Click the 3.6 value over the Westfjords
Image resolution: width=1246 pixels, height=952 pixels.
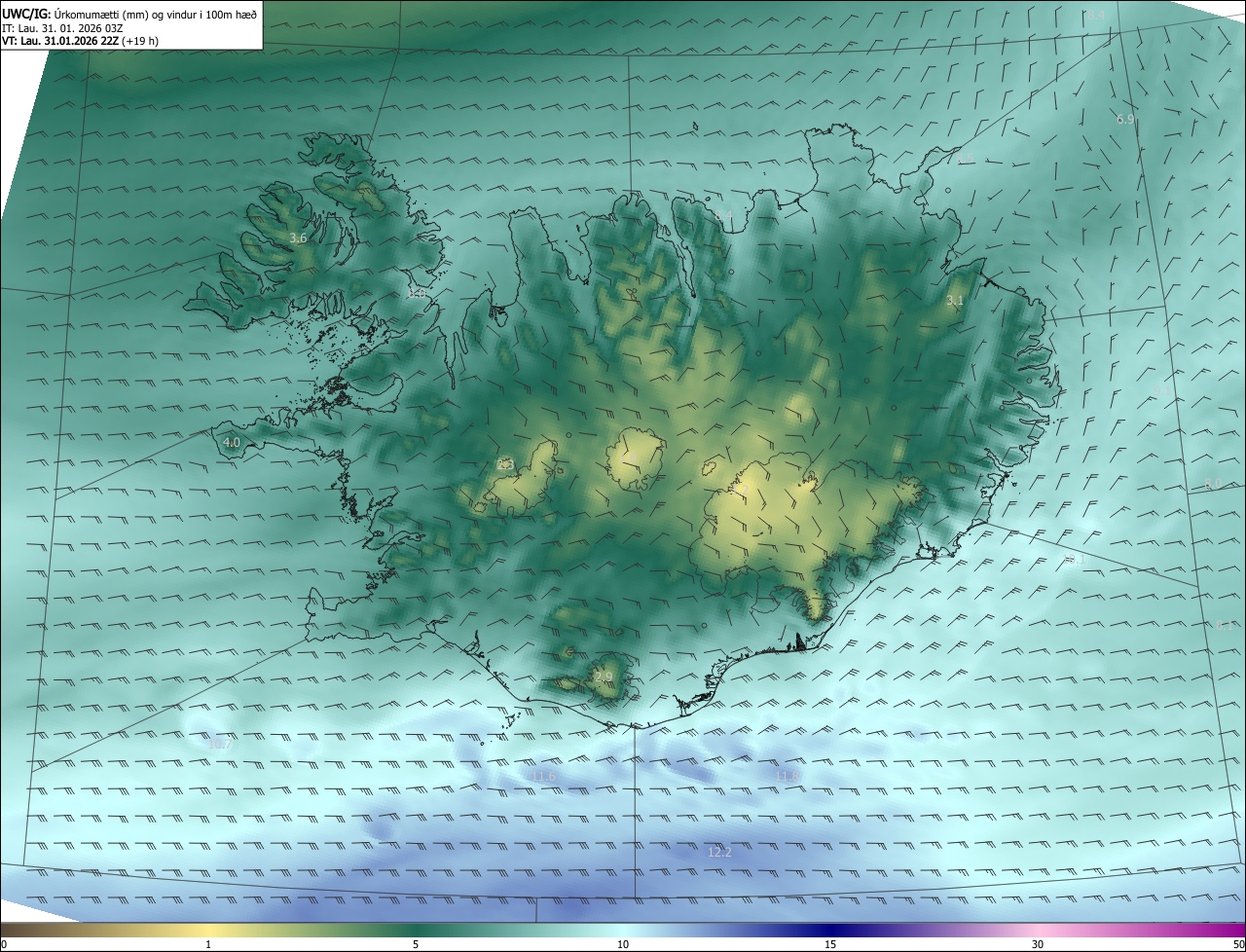coord(299,238)
